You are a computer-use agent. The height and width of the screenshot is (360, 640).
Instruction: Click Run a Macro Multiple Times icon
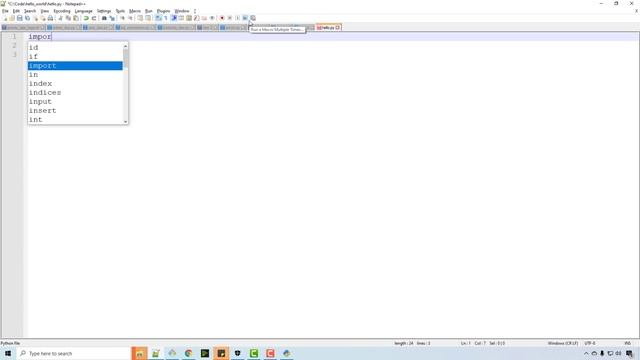click(245, 18)
